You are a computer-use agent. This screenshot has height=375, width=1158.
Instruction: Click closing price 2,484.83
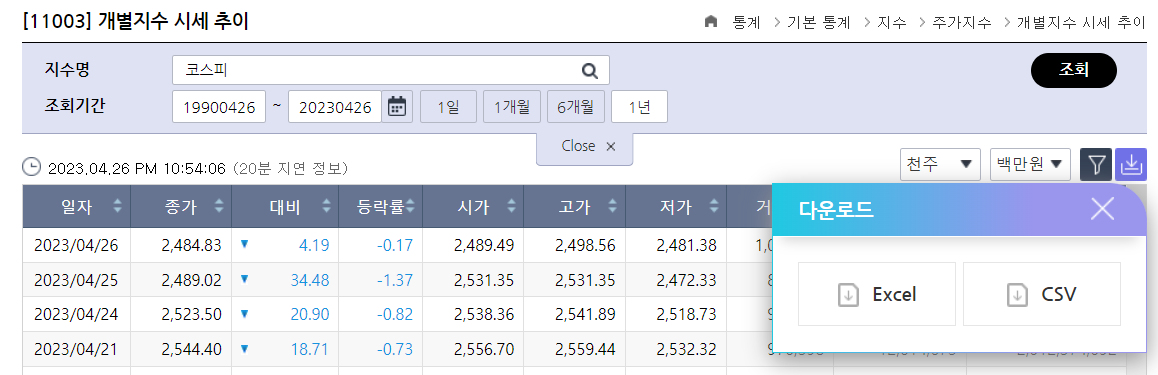191,245
